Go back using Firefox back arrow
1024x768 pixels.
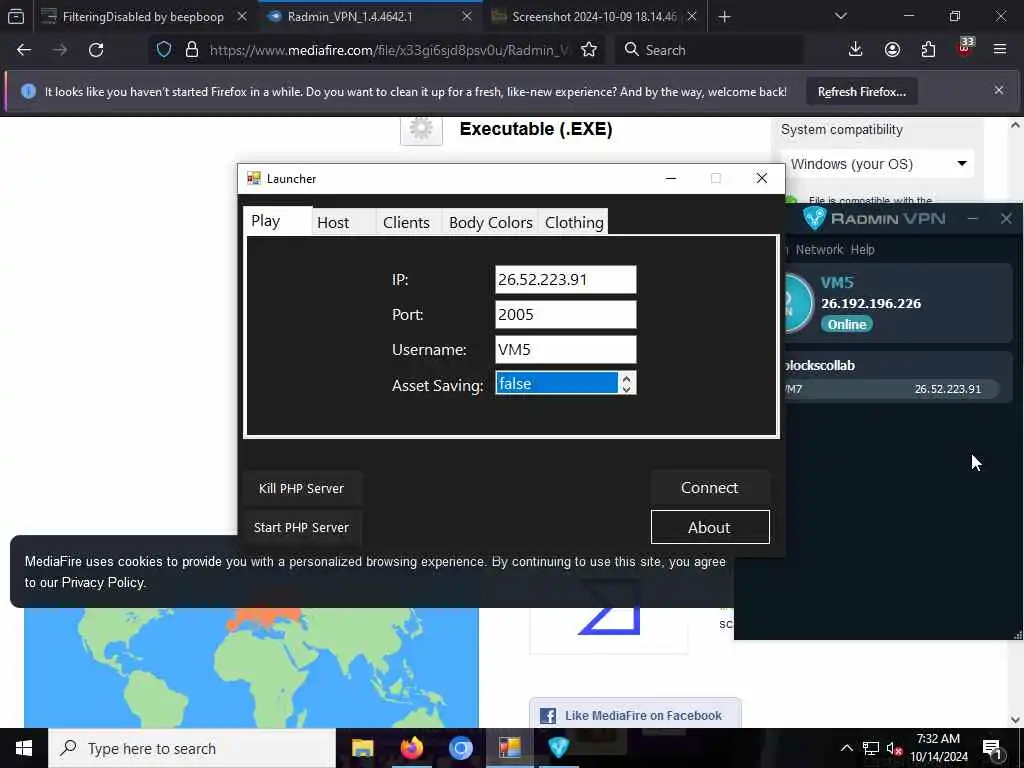coord(24,50)
